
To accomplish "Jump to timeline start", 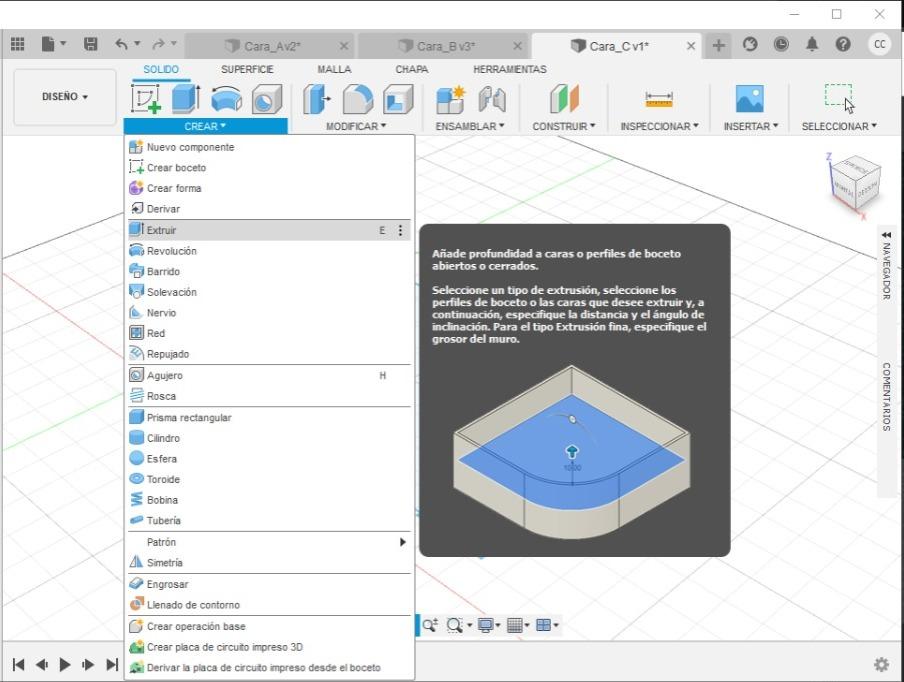I will pyautogui.click(x=18, y=665).
